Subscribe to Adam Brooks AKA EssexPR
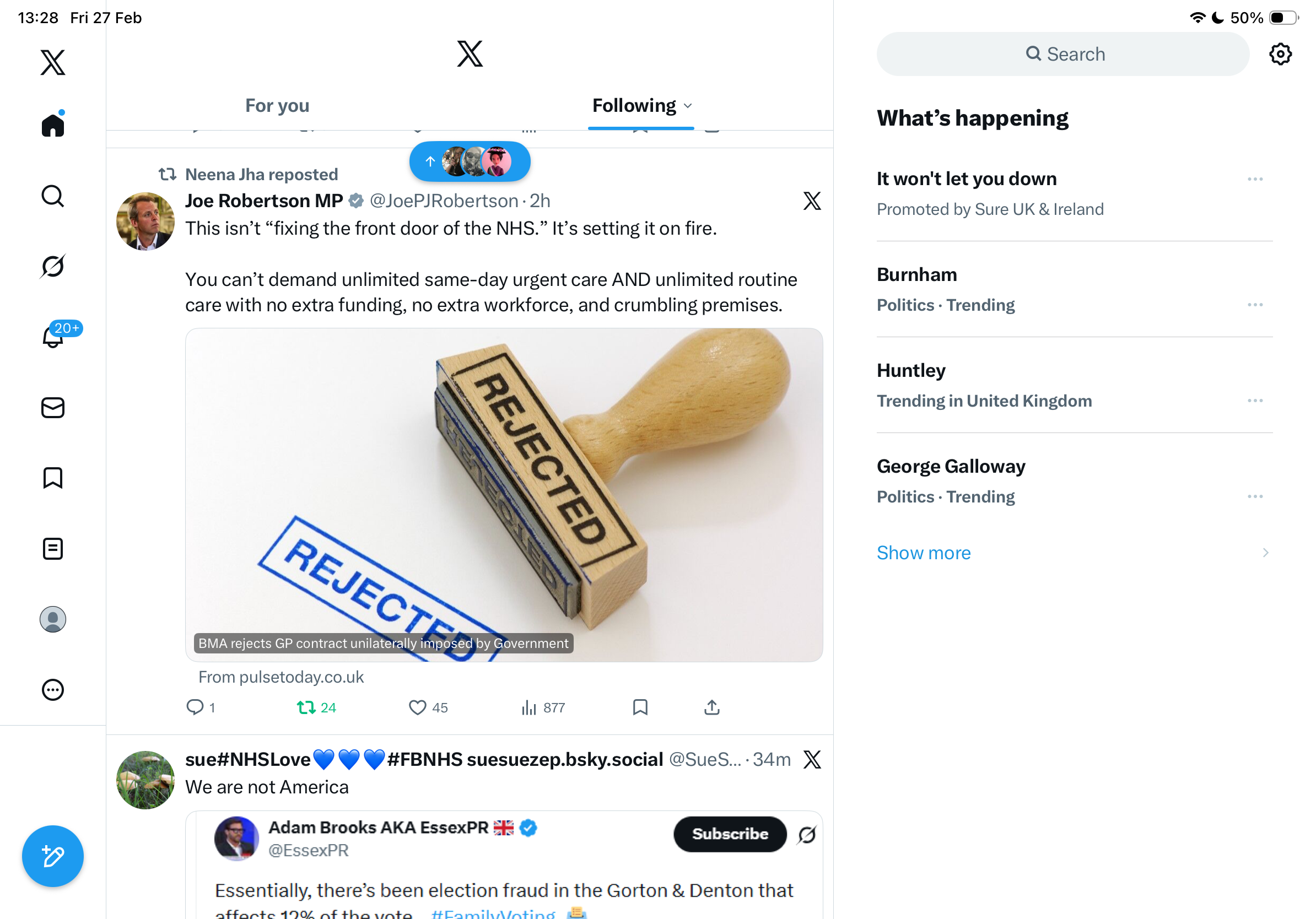 pos(730,834)
